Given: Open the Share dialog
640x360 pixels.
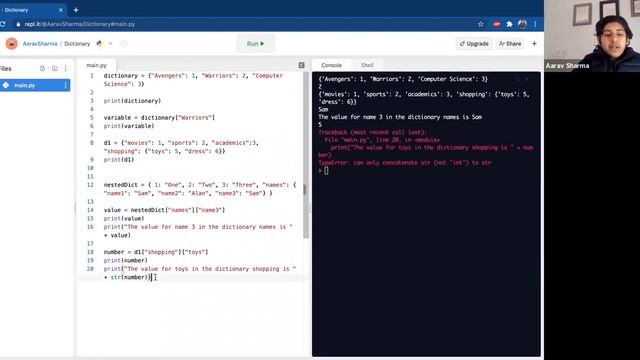Looking at the screenshot, I should (510, 44).
